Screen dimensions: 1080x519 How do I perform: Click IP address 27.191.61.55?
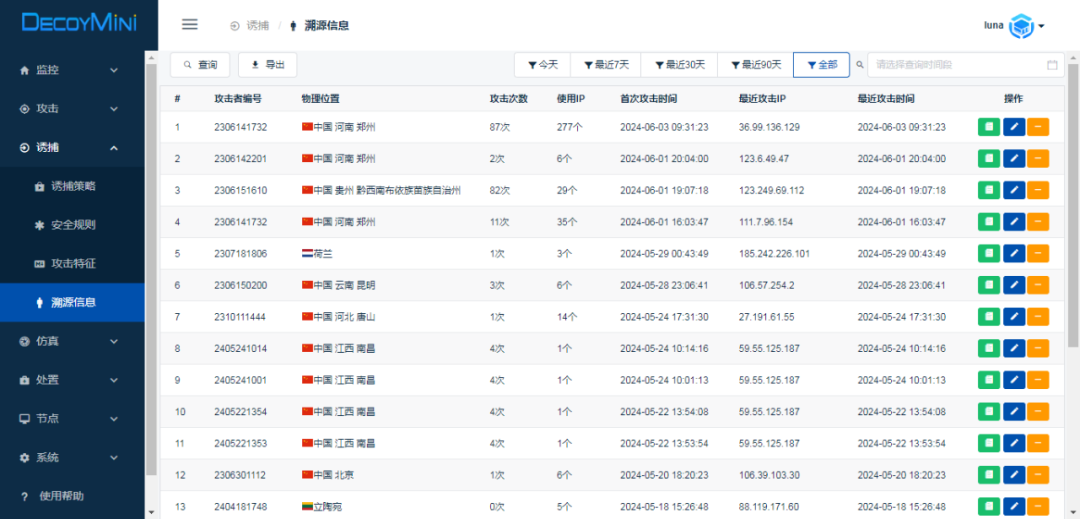click(x=766, y=317)
